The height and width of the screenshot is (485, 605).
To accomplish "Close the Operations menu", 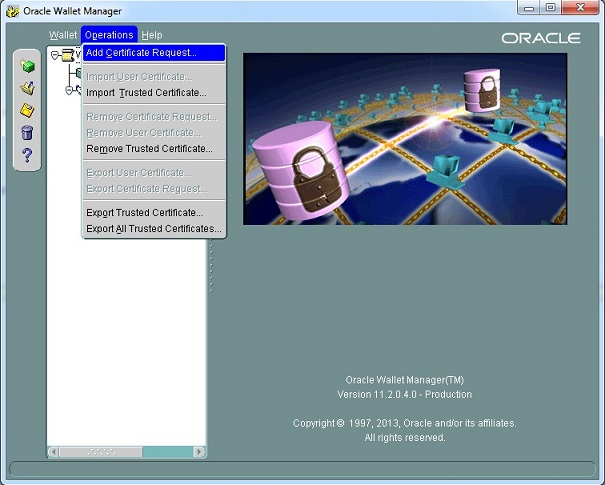I will tap(109, 35).
